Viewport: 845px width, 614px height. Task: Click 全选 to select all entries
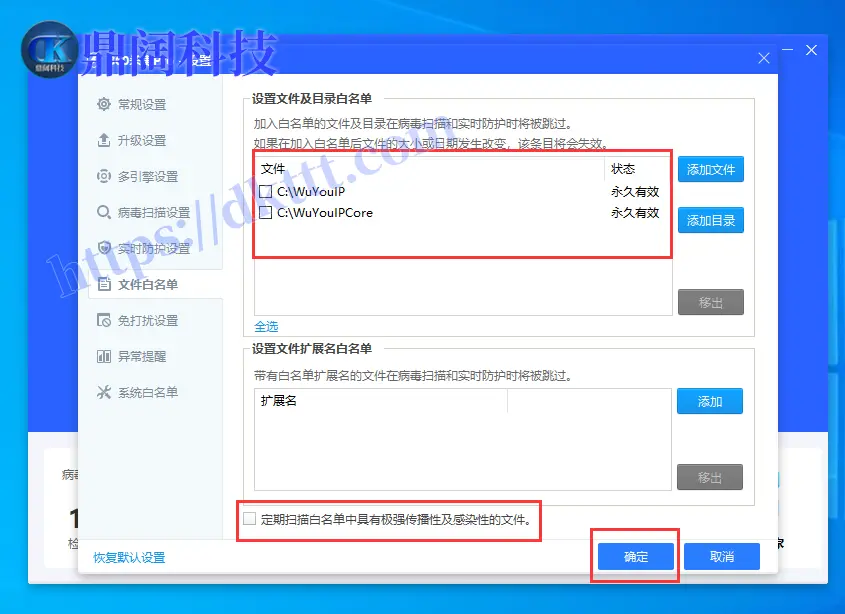tap(266, 326)
